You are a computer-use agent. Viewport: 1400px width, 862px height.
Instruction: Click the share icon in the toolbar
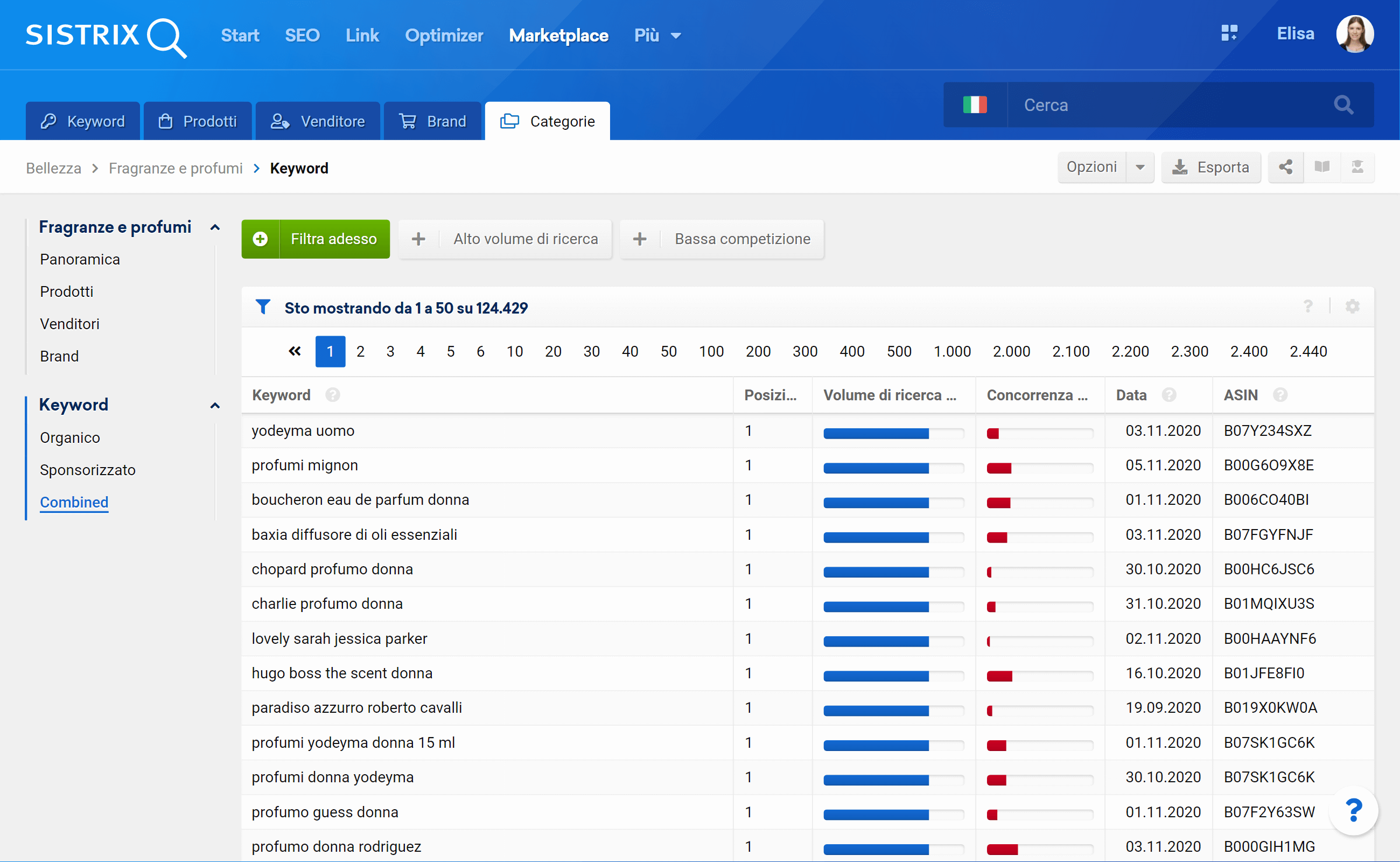[x=1285, y=167]
